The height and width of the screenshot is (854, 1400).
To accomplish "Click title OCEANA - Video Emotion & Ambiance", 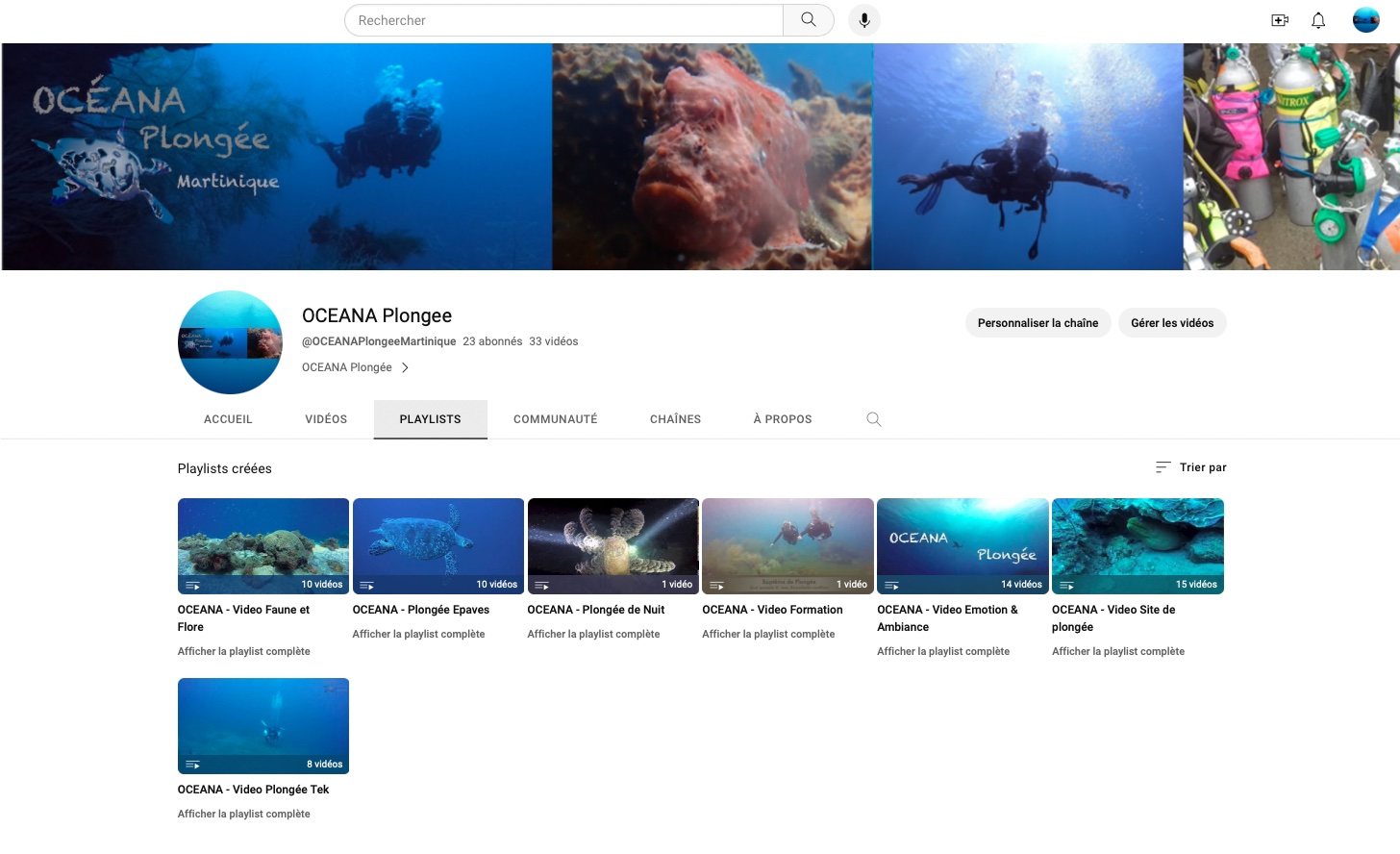I will (947, 618).
